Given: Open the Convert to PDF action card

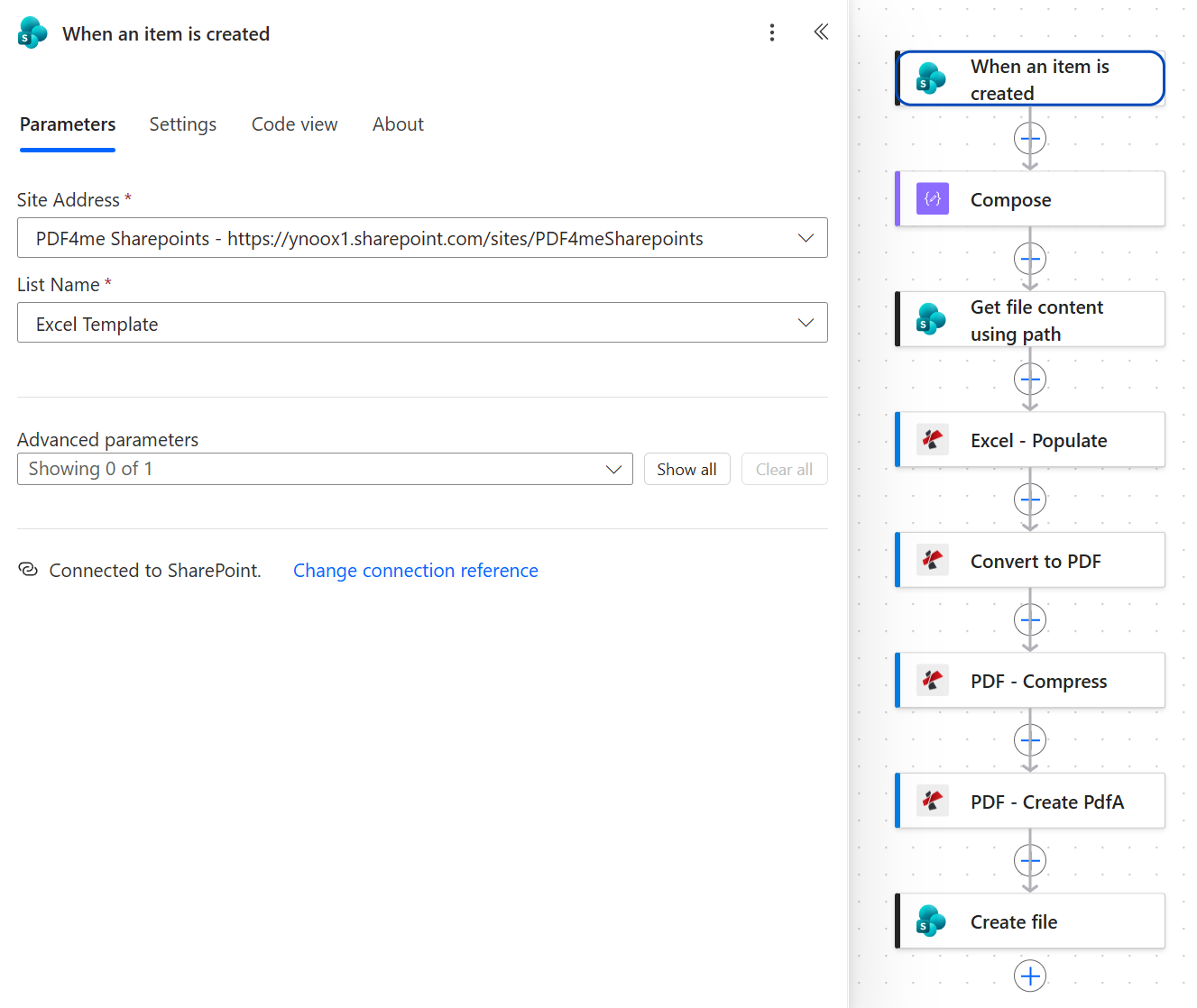Looking at the screenshot, I should (1030, 560).
